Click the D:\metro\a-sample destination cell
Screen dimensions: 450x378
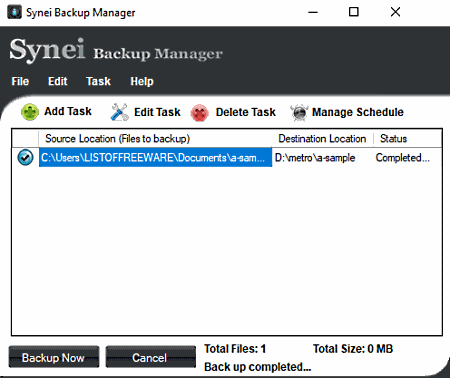tap(315, 158)
